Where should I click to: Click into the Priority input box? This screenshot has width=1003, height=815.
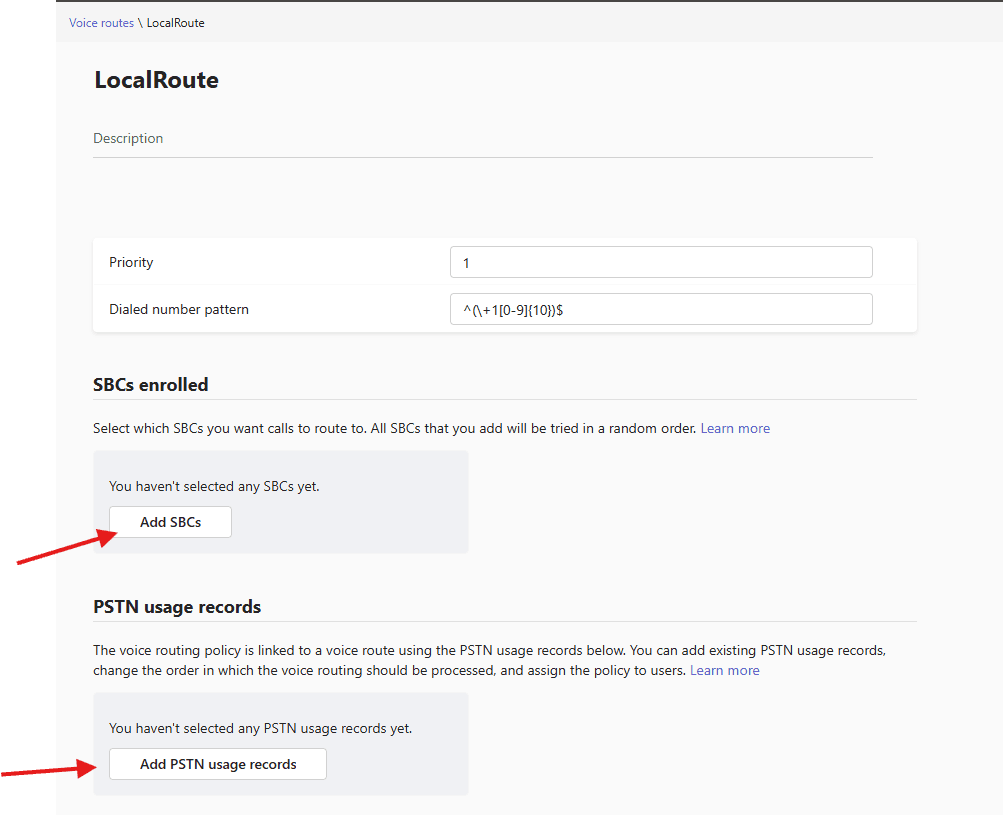pos(661,262)
